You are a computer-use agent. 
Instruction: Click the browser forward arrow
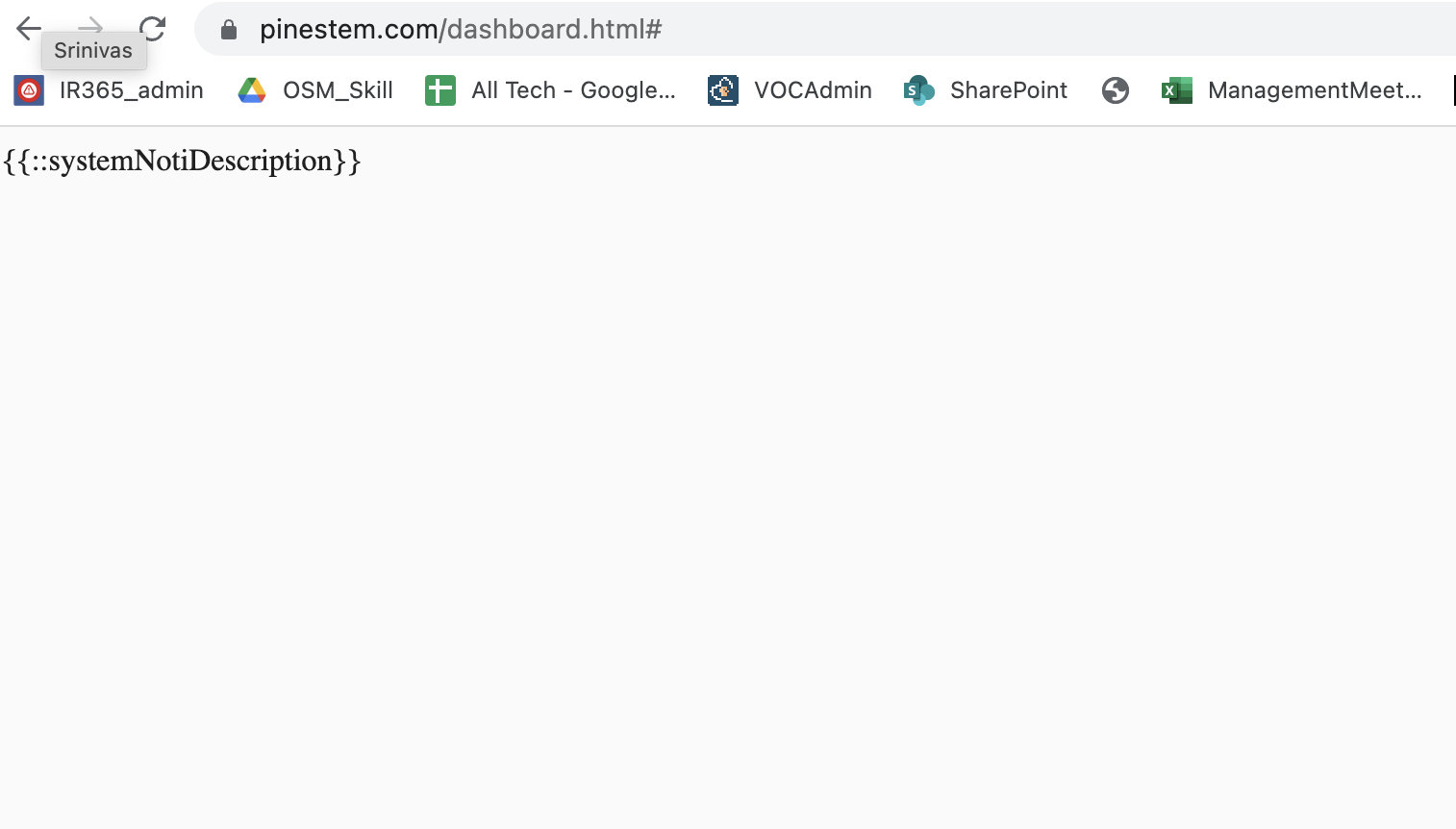point(91,24)
